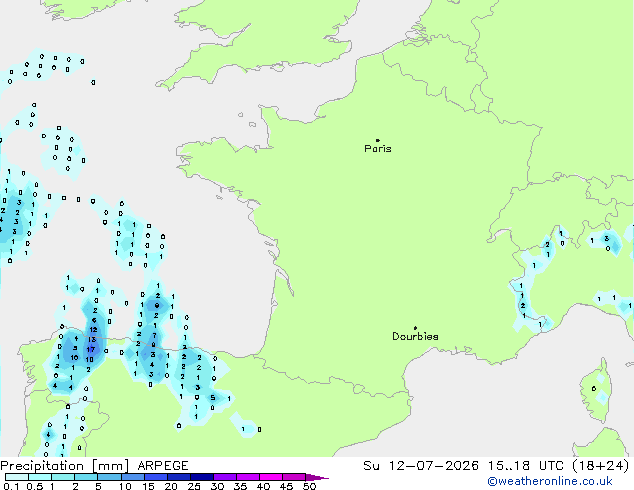Click the 13 mm precipitation value
The height and width of the screenshot is (490, 634).
point(92,340)
